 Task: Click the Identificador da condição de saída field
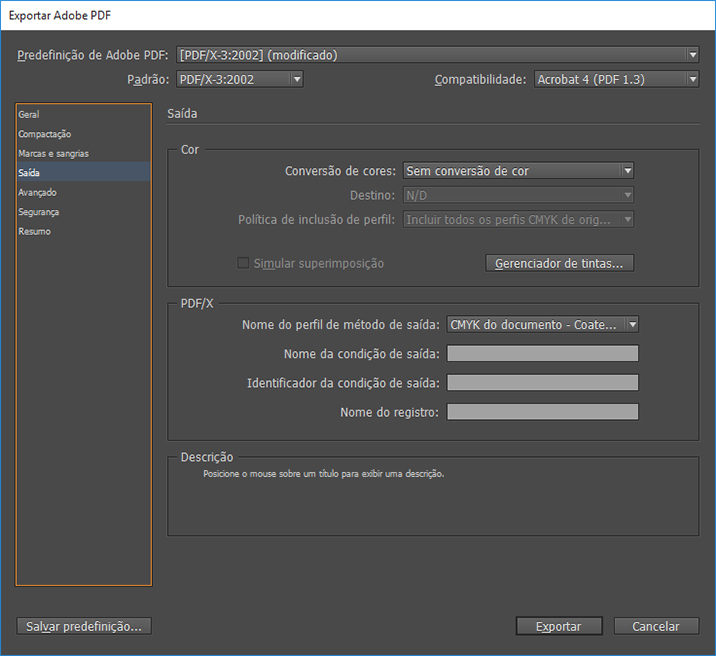point(542,382)
